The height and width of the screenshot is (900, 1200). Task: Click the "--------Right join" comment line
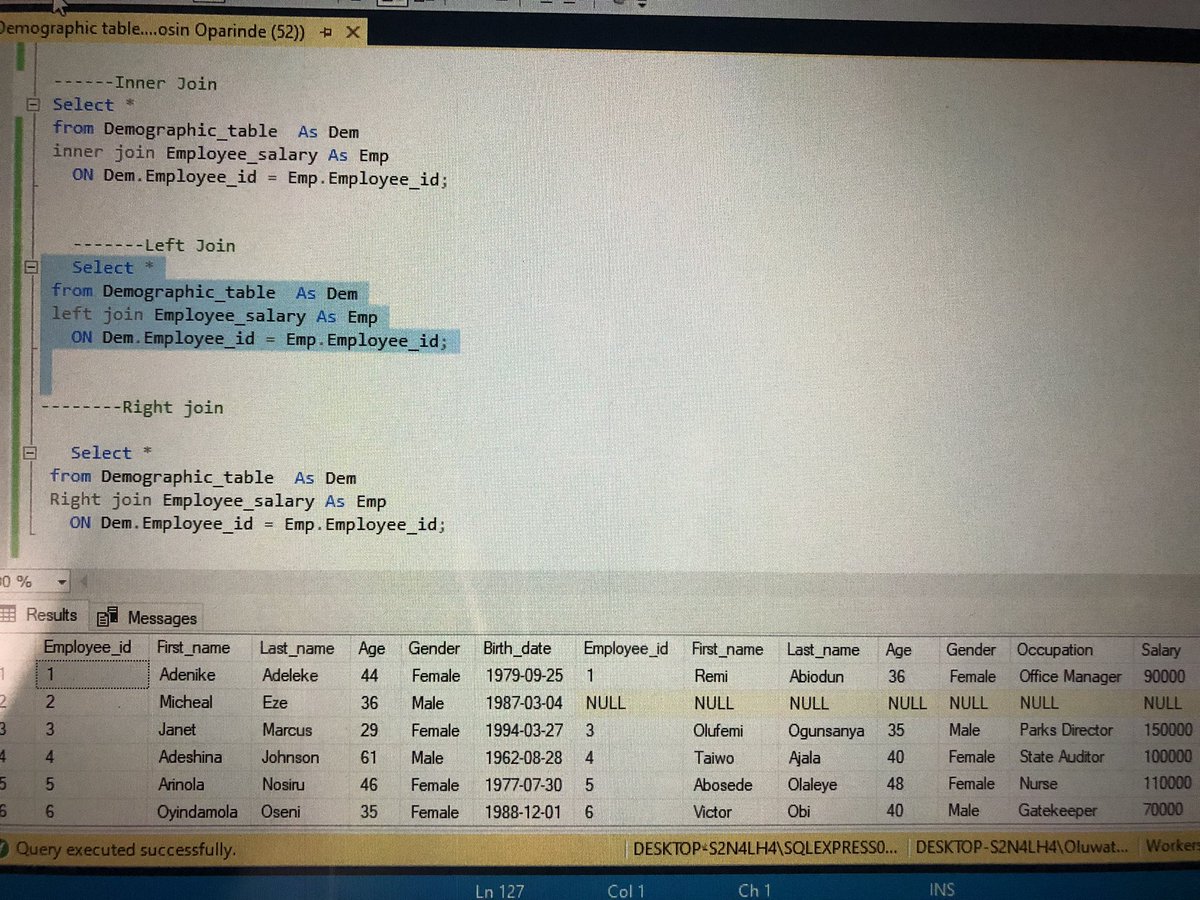point(132,408)
